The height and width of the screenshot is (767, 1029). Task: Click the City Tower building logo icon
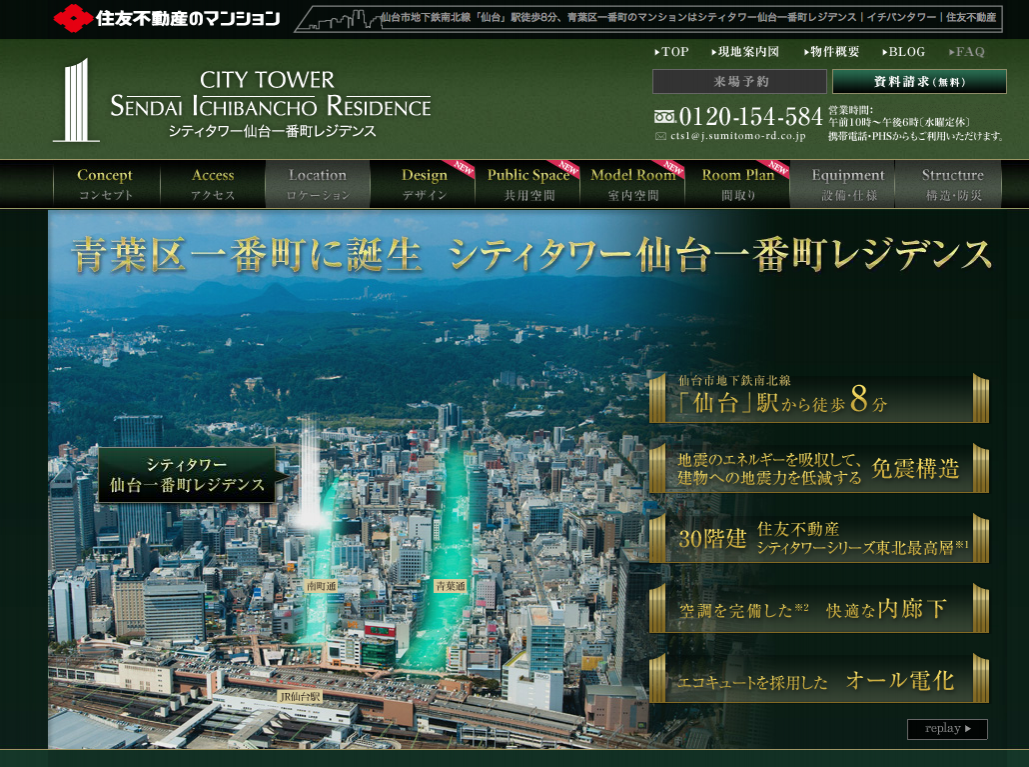click(x=76, y=100)
